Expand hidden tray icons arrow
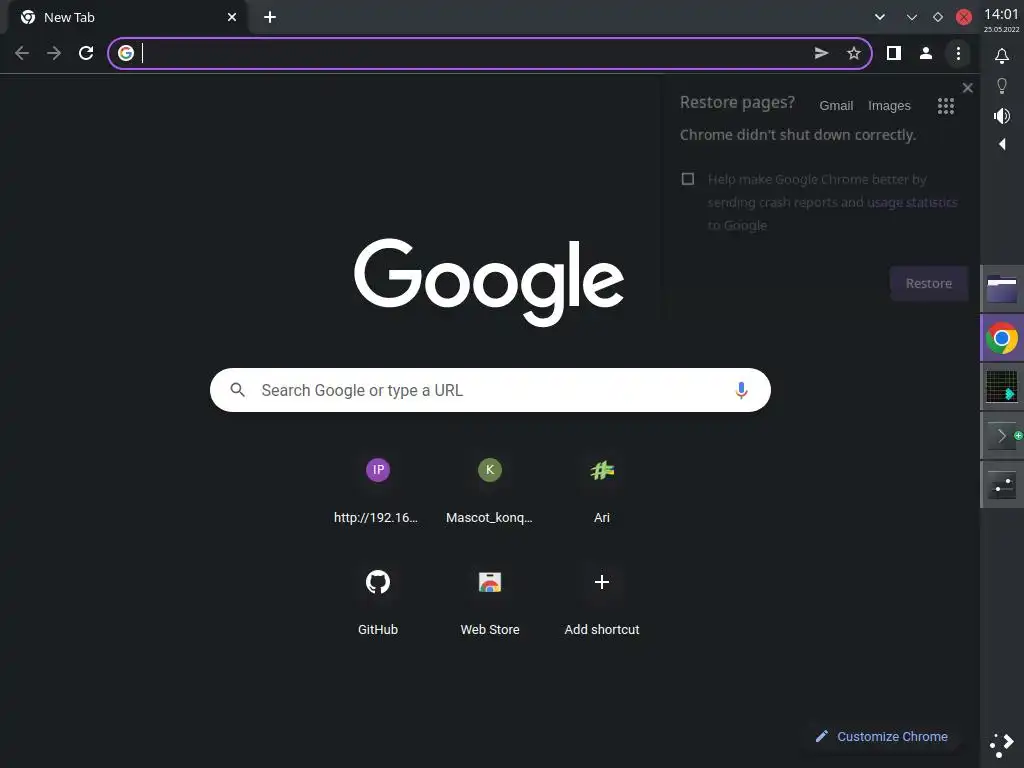This screenshot has width=1024, height=768. [x=1002, y=144]
